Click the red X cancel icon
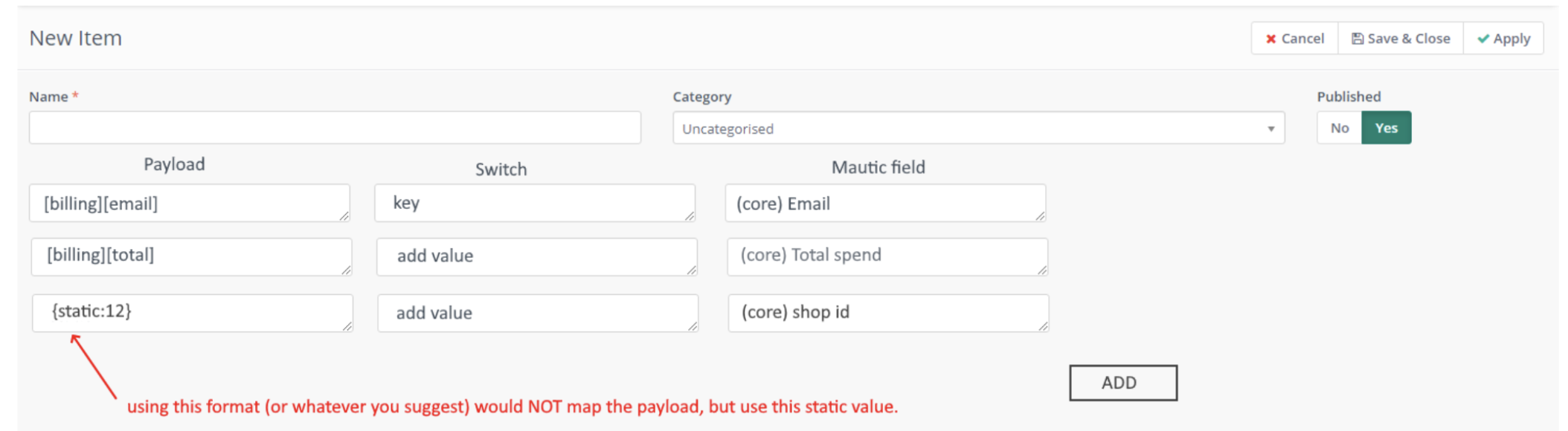Viewport: 1568px width, 431px height. (1271, 38)
